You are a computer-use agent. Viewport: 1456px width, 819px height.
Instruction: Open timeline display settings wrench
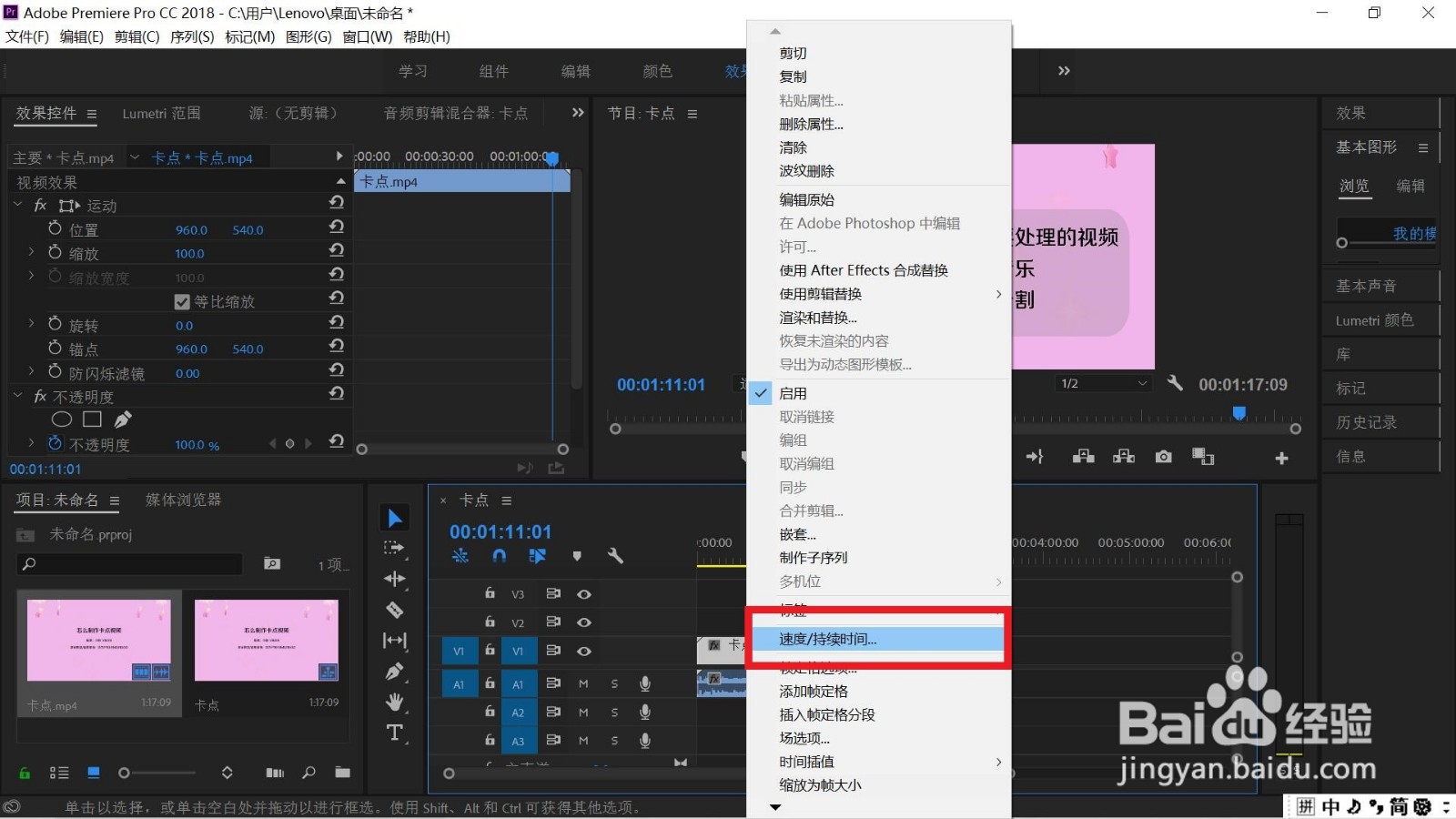[615, 555]
